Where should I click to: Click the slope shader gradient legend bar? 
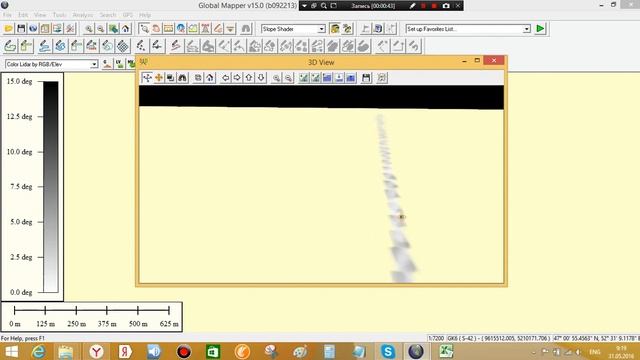coord(51,187)
